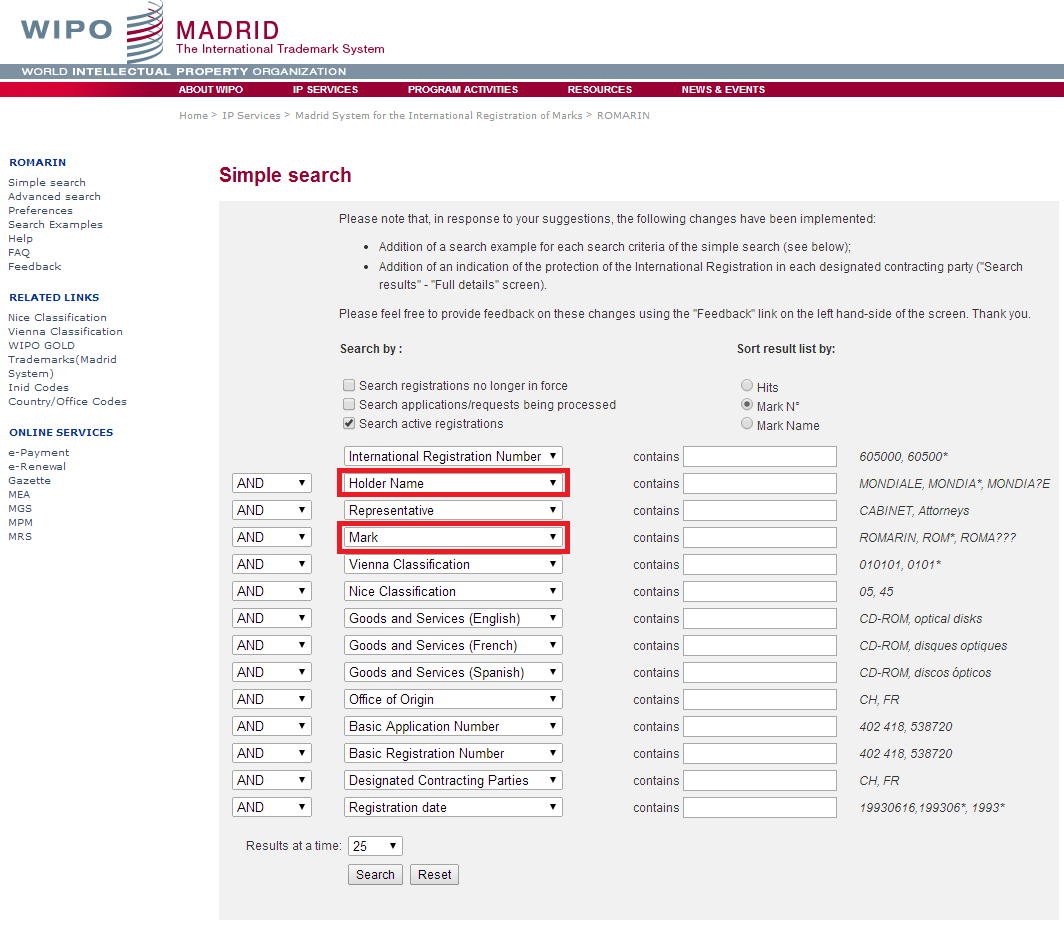Uncheck Search active registrations checkbox
This screenshot has height=926, width=1064.
(x=349, y=423)
